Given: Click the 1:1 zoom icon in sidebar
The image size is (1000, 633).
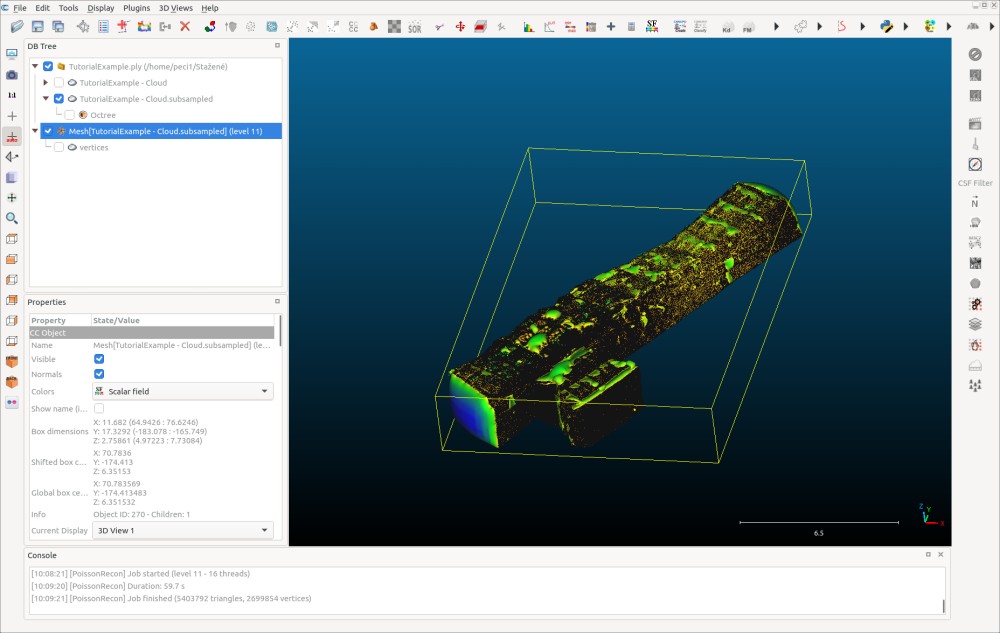Looking at the screenshot, I should [11, 96].
